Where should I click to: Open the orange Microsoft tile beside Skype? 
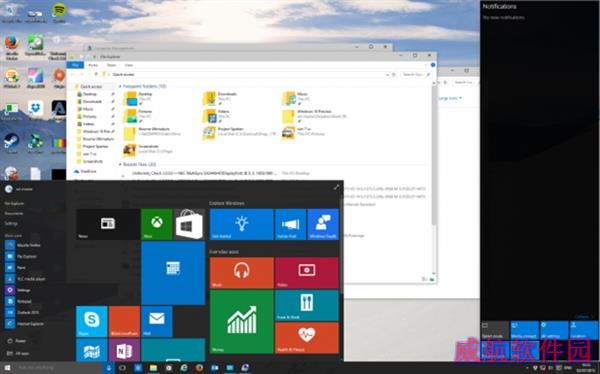coord(124,322)
